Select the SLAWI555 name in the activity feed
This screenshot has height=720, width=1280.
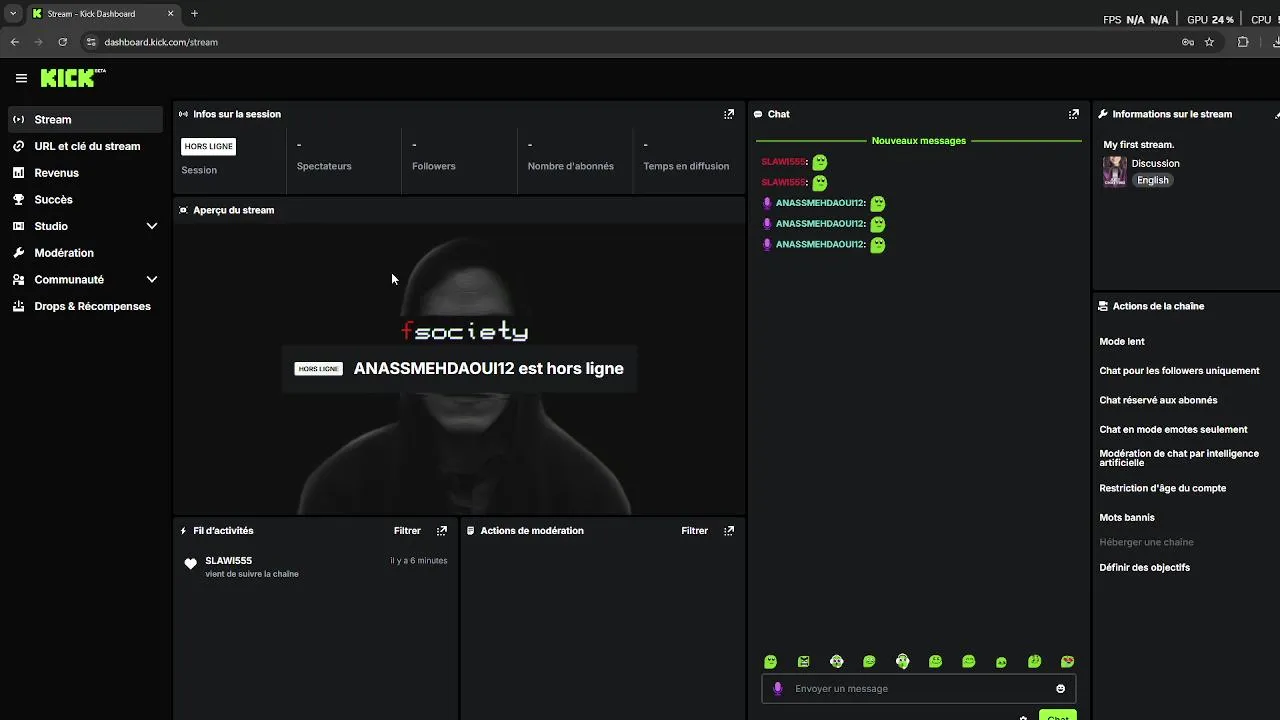[229, 561]
